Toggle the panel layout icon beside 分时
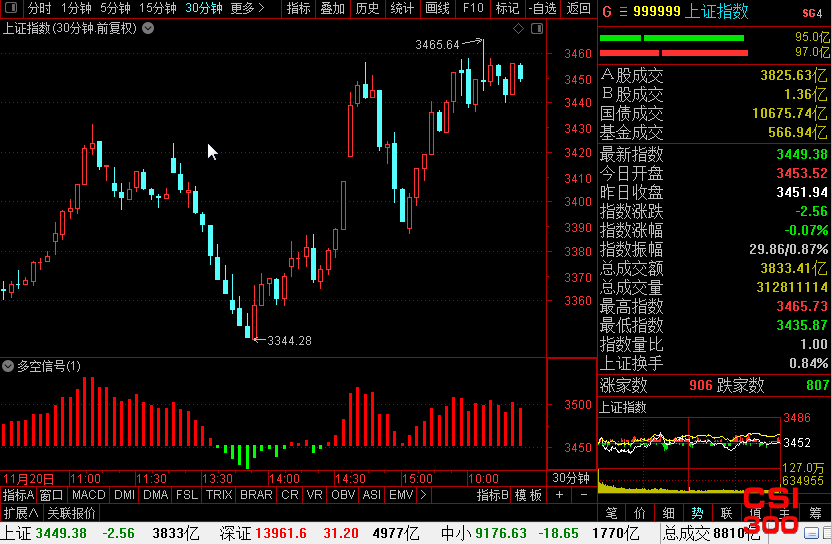Screen dimensions: 832x544 tap(11, 8)
